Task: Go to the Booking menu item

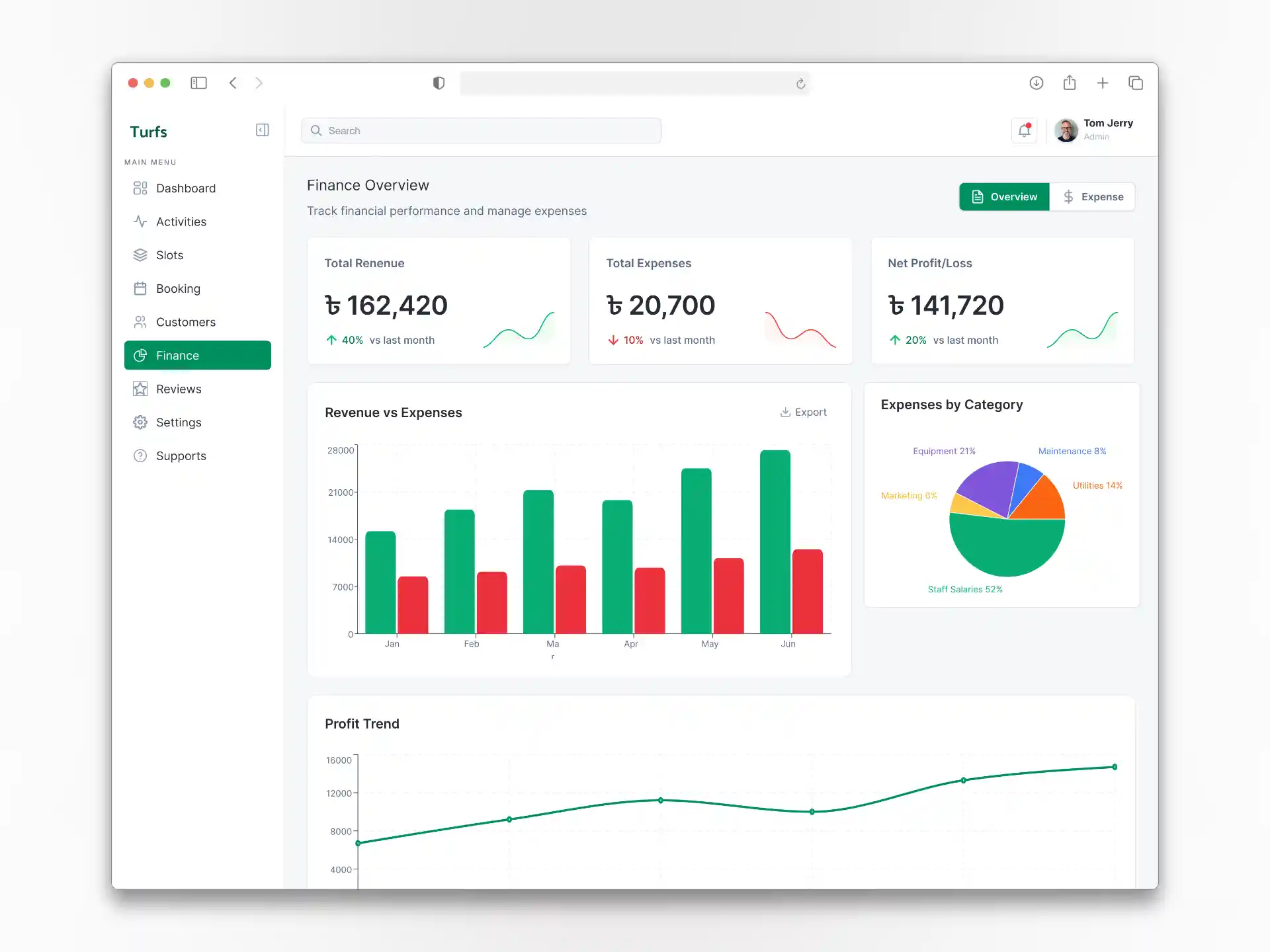Action: pos(177,289)
